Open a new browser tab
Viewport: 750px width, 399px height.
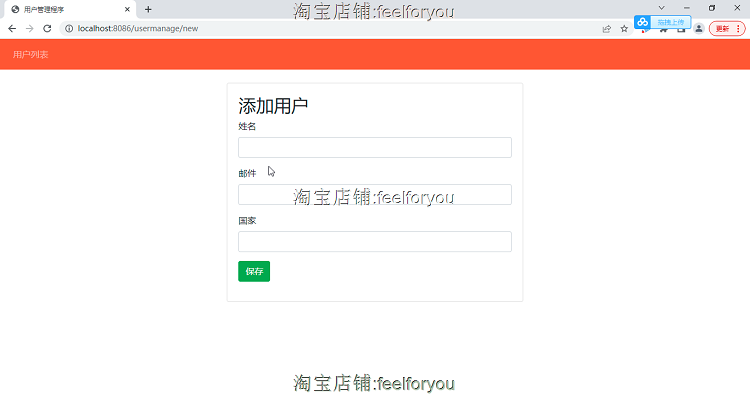coord(148,9)
